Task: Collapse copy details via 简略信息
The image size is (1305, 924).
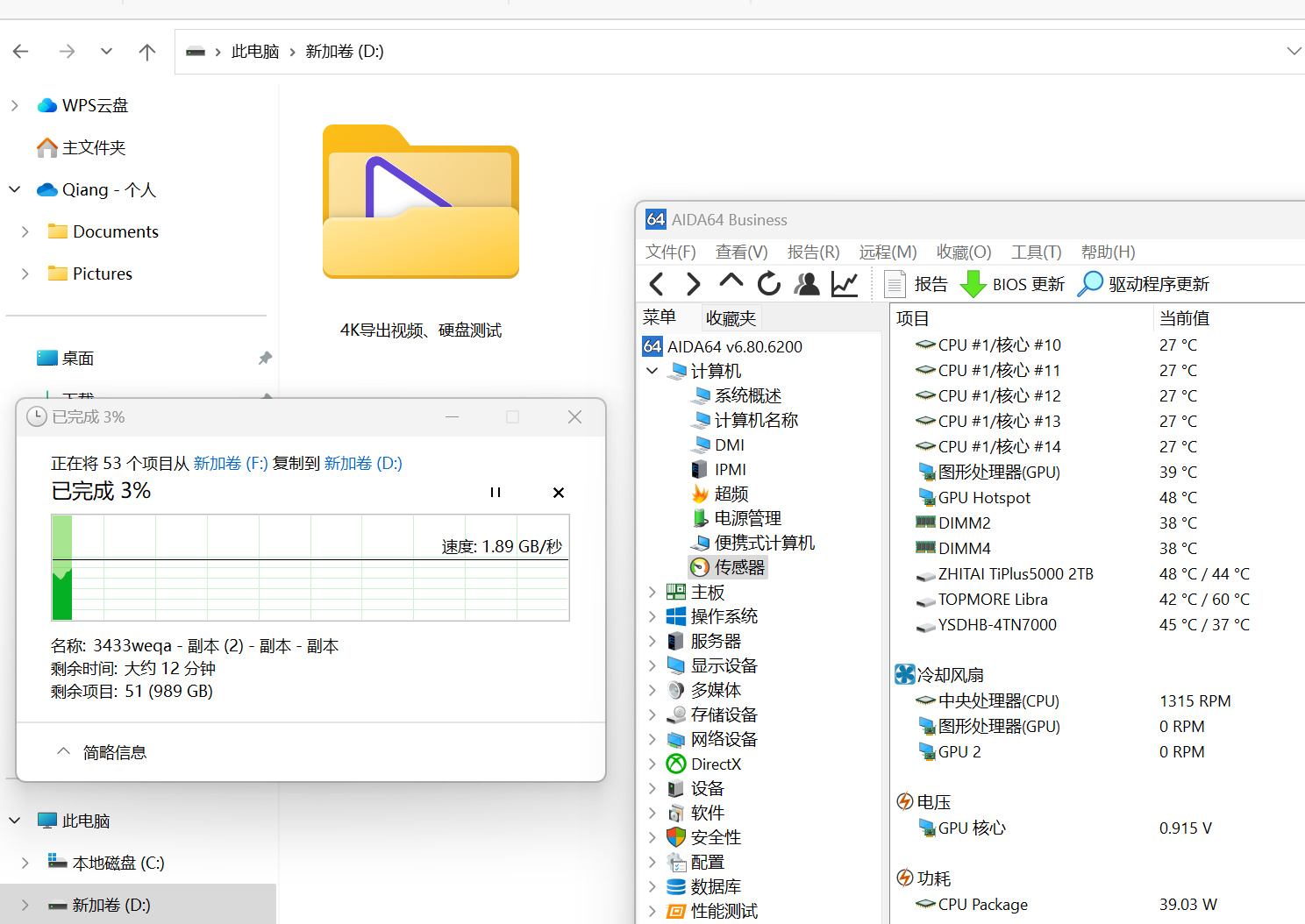Action: (102, 752)
